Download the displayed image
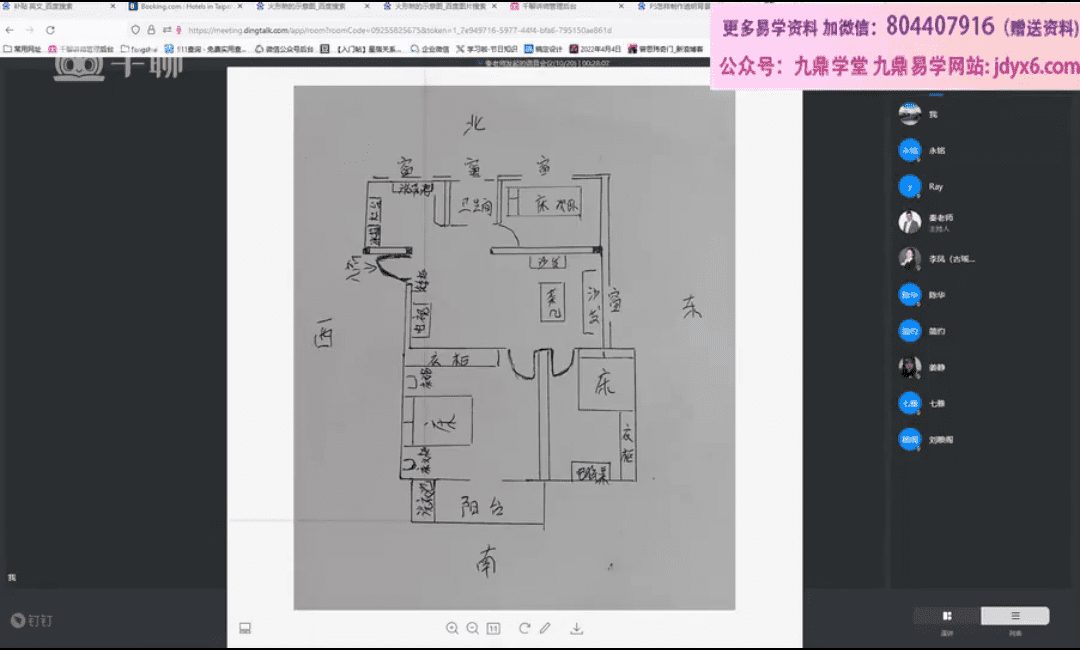Viewport: 1080px width, 650px height. click(x=576, y=628)
